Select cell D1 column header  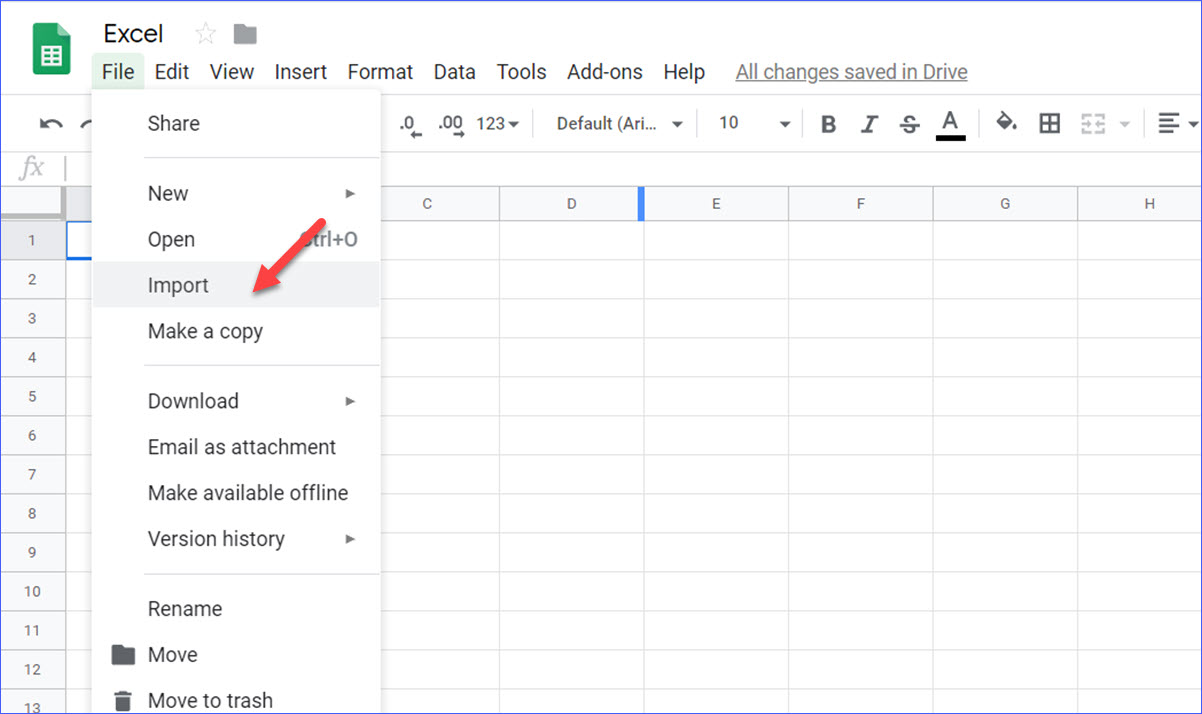570,203
